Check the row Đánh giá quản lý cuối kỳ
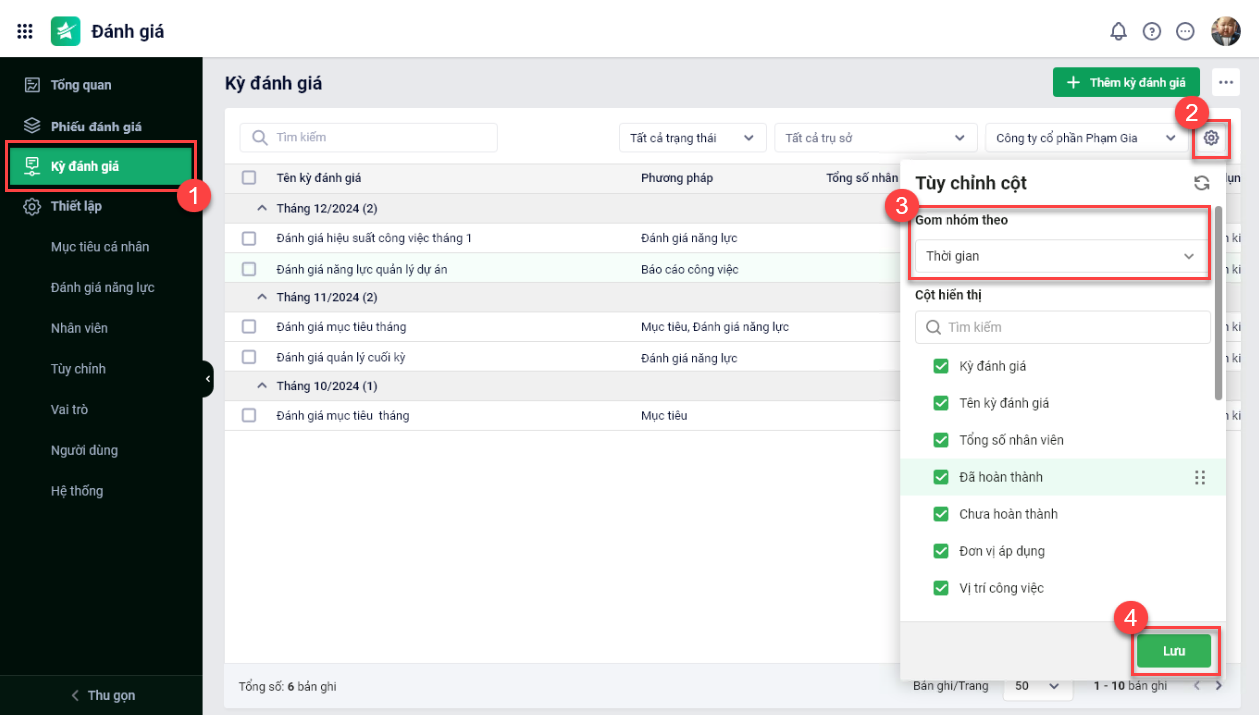The width and height of the screenshot is (1259, 715). [x=249, y=357]
